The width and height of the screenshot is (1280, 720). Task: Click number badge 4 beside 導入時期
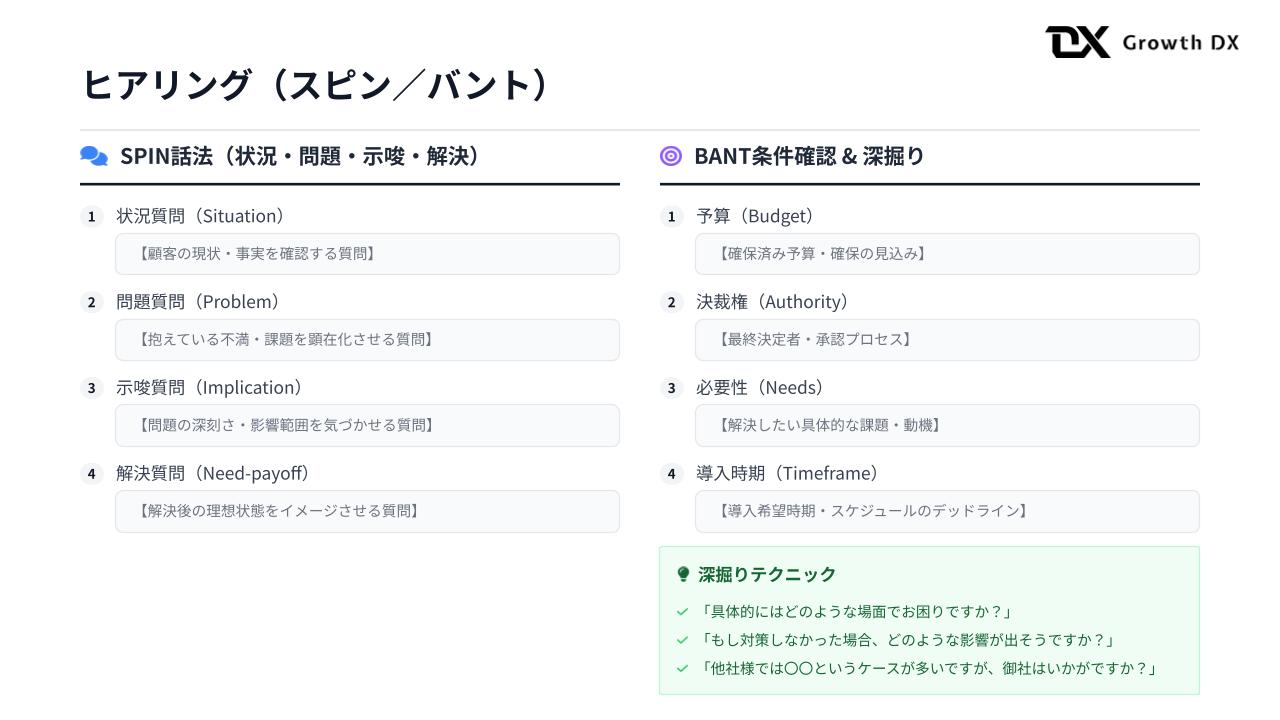pyautogui.click(x=671, y=474)
